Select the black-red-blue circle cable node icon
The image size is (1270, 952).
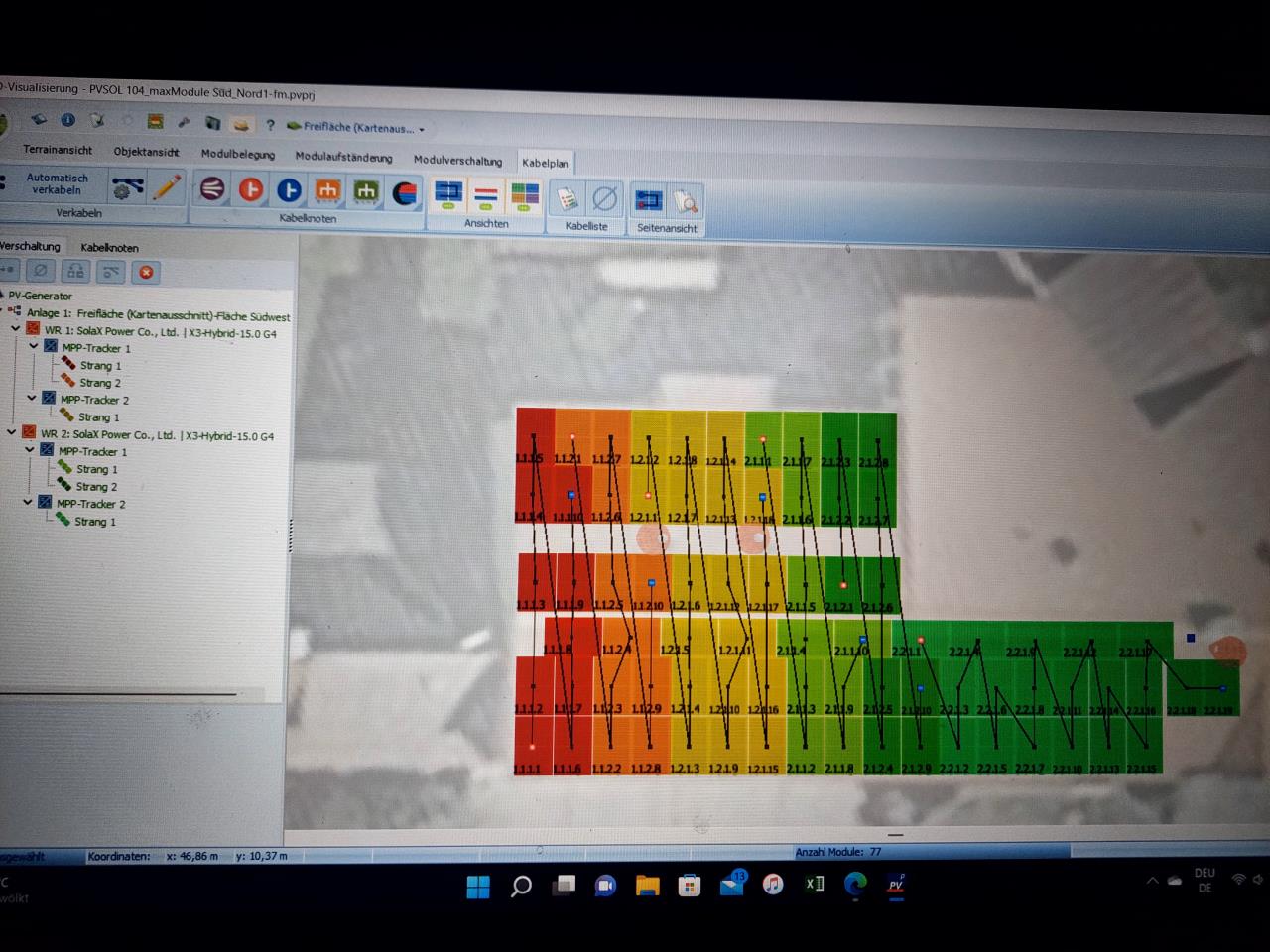[x=405, y=192]
